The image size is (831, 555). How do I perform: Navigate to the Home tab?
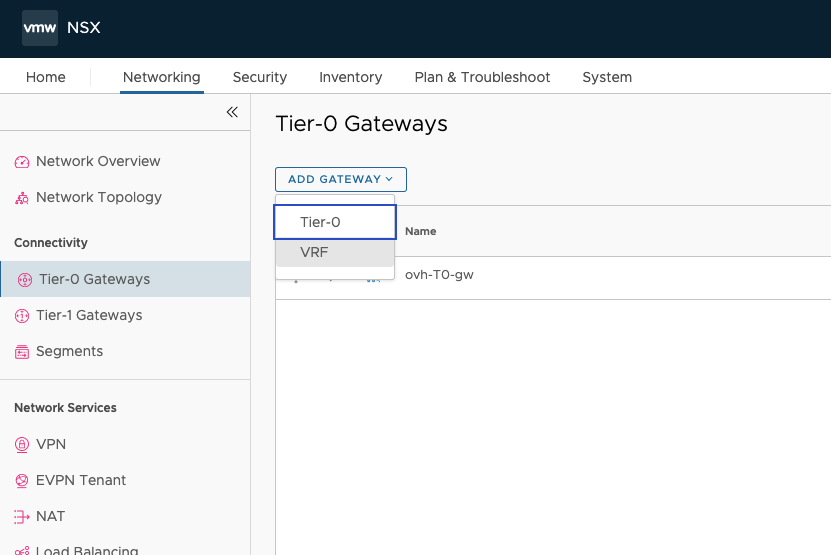coord(46,77)
